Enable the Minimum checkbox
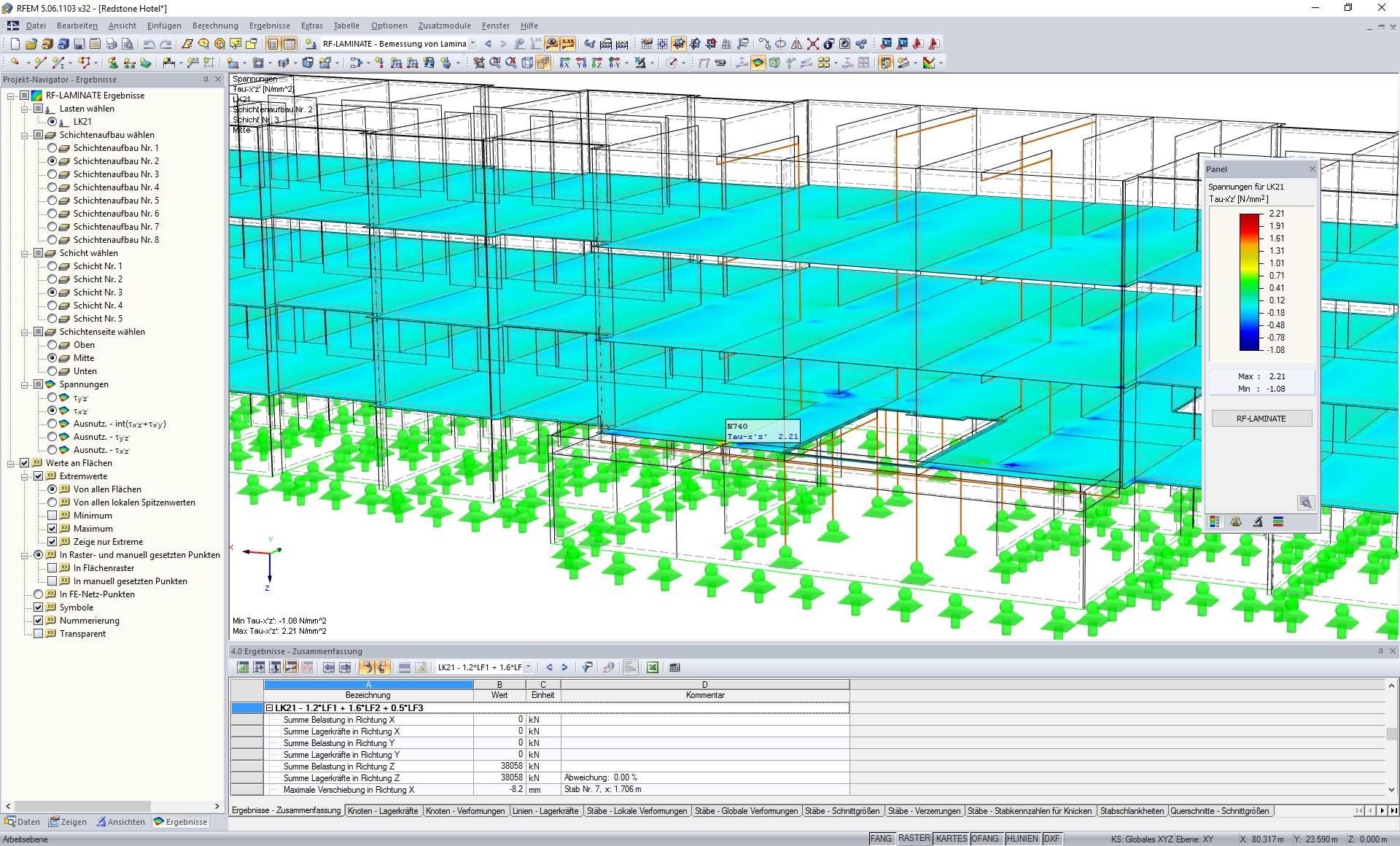1400x846 pixels. tap(52, 516)
